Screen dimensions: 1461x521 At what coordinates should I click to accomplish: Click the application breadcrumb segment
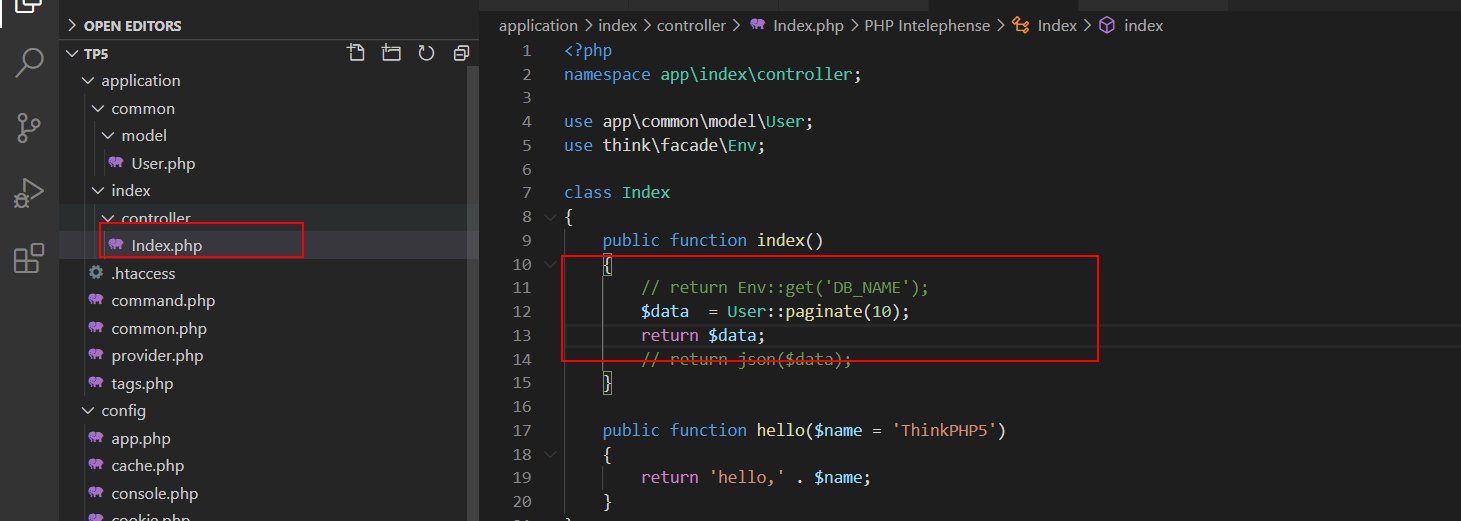pyautogui.click(x=538, y=26)
